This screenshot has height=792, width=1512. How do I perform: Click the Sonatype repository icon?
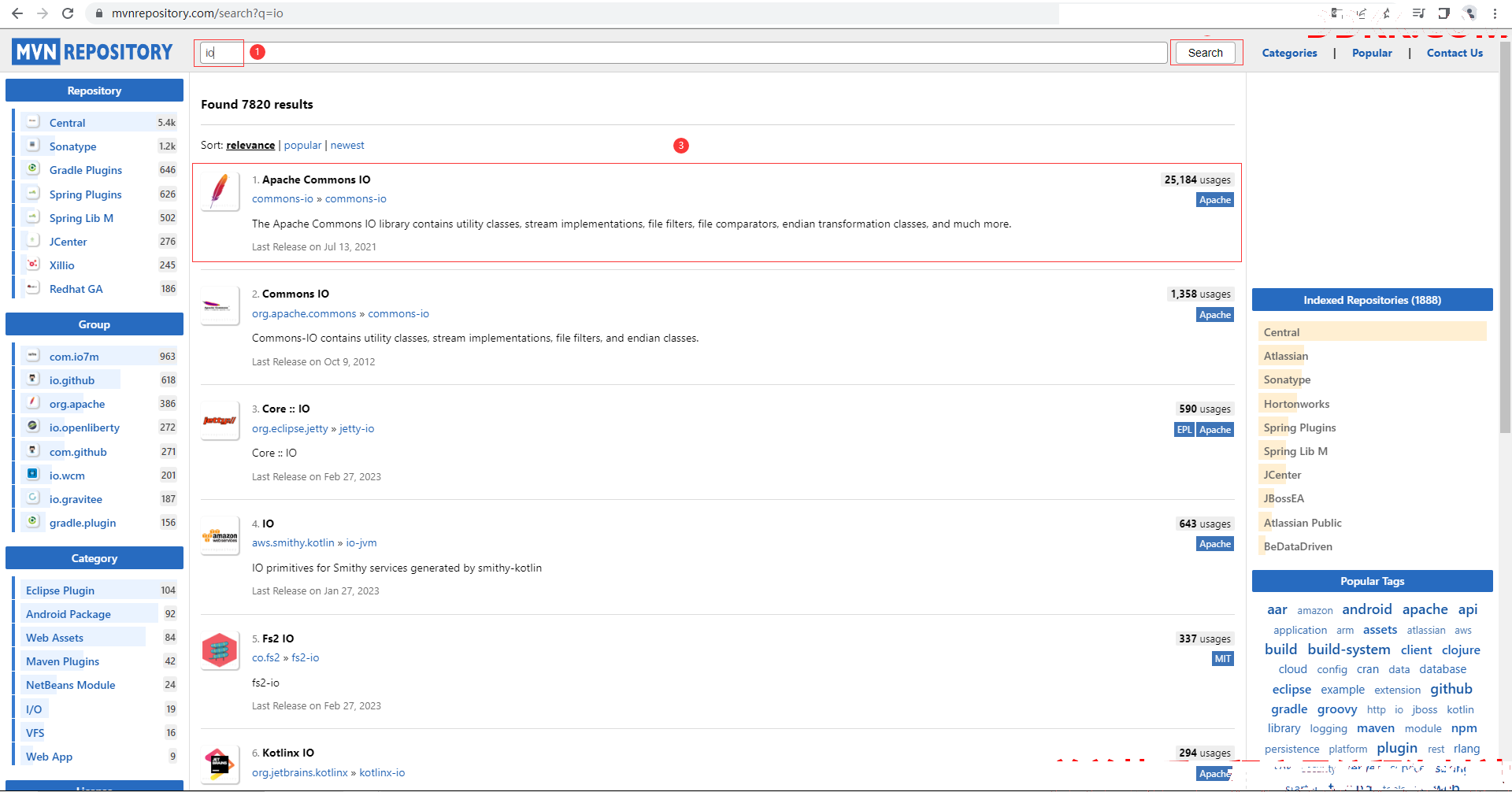coord(33,146)
